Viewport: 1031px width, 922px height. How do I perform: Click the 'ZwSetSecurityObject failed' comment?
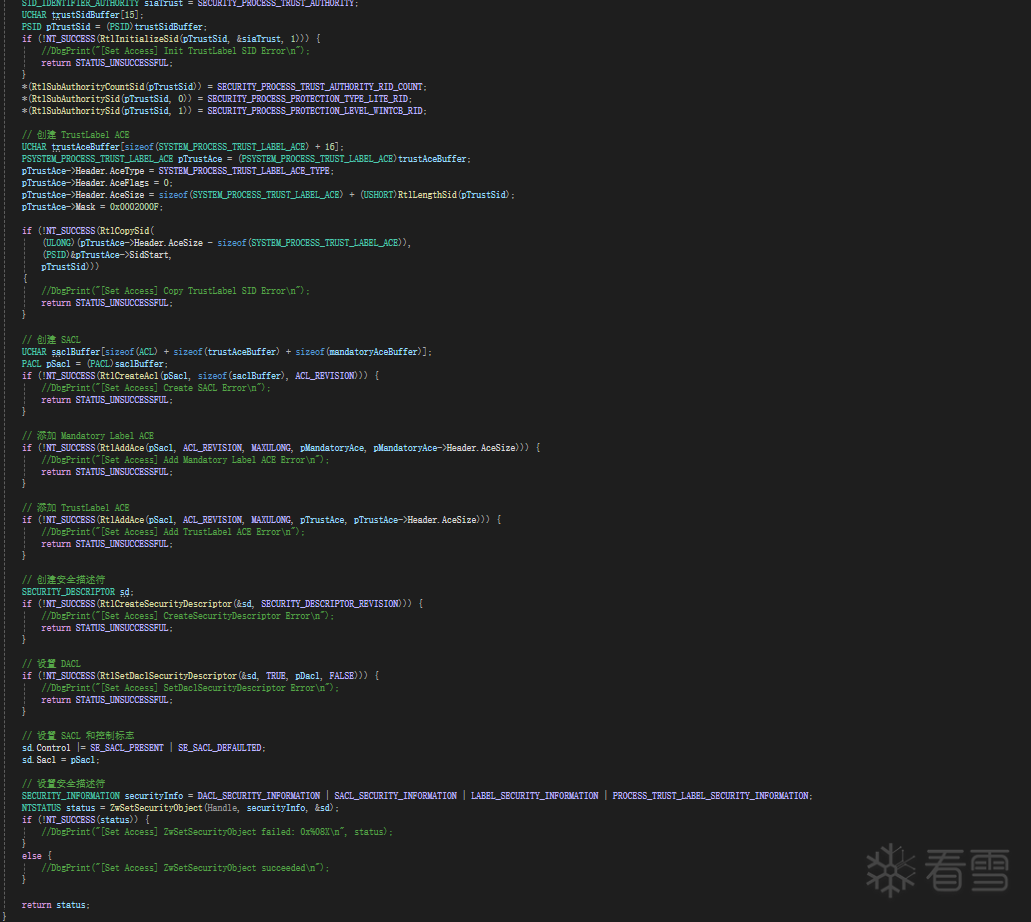pyautogui.click(x=217, y=832)
